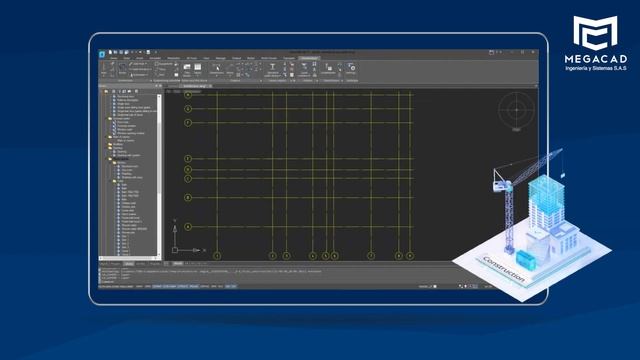
Task: Open the gear settings icon in ribbon
Action: (351, 67)
